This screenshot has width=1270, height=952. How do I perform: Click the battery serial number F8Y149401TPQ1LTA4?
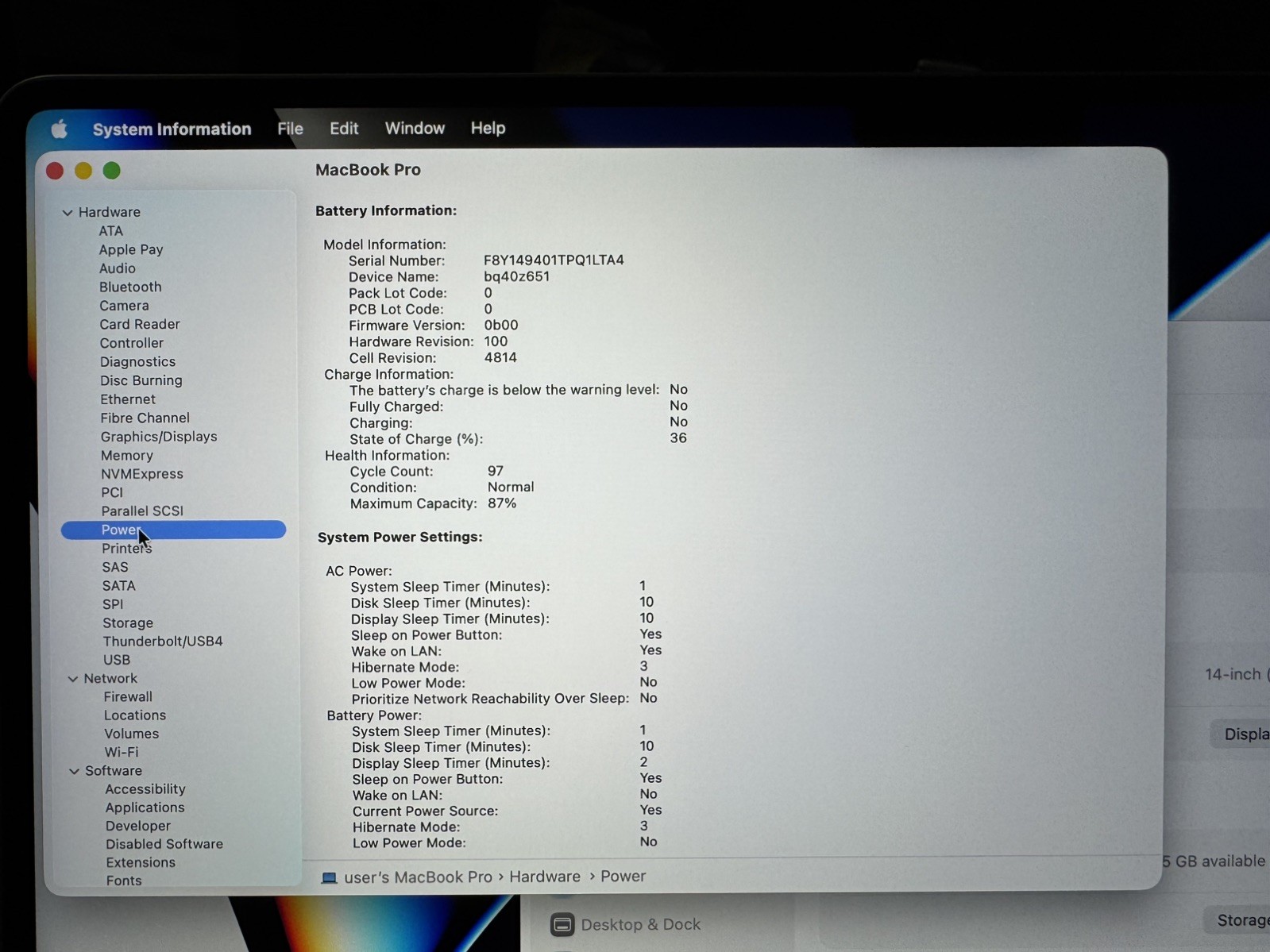(554, 260)
